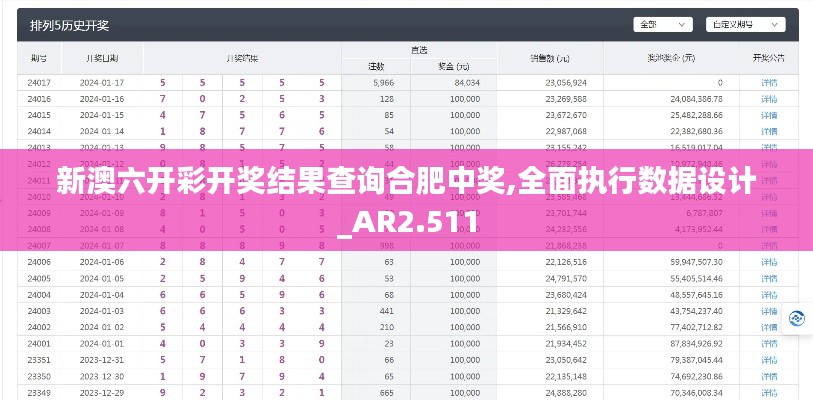Select period number 24016
Viewport: 813px width, 400px height.
click(39, 99)
